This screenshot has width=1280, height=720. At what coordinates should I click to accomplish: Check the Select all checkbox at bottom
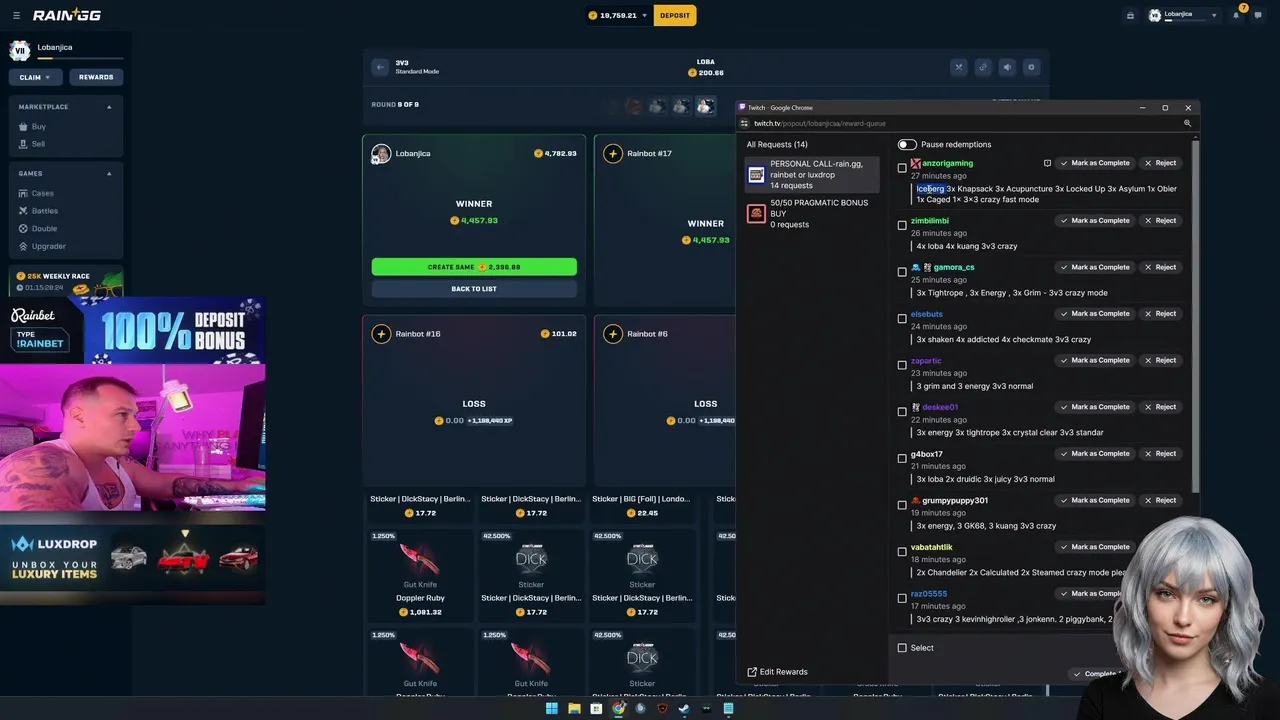coord(902,648)
